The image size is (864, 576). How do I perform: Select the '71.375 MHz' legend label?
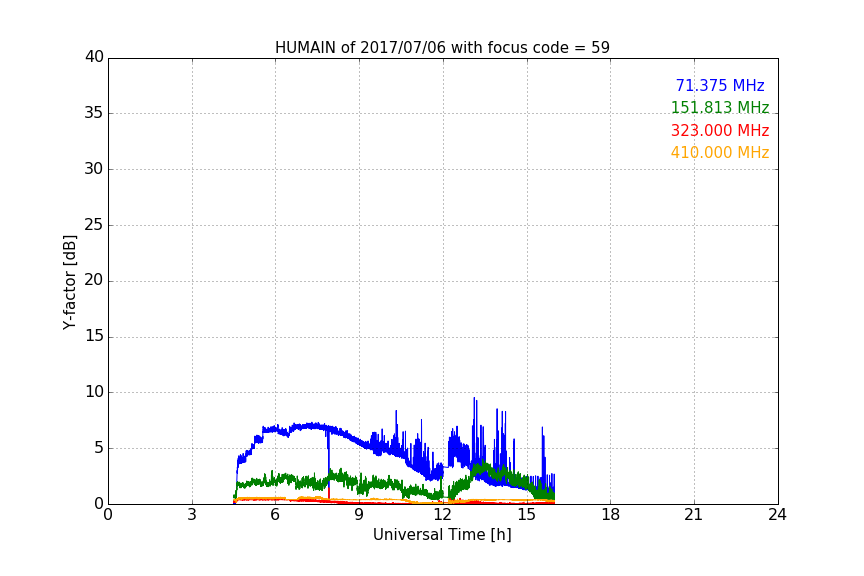tap(720, 85)
